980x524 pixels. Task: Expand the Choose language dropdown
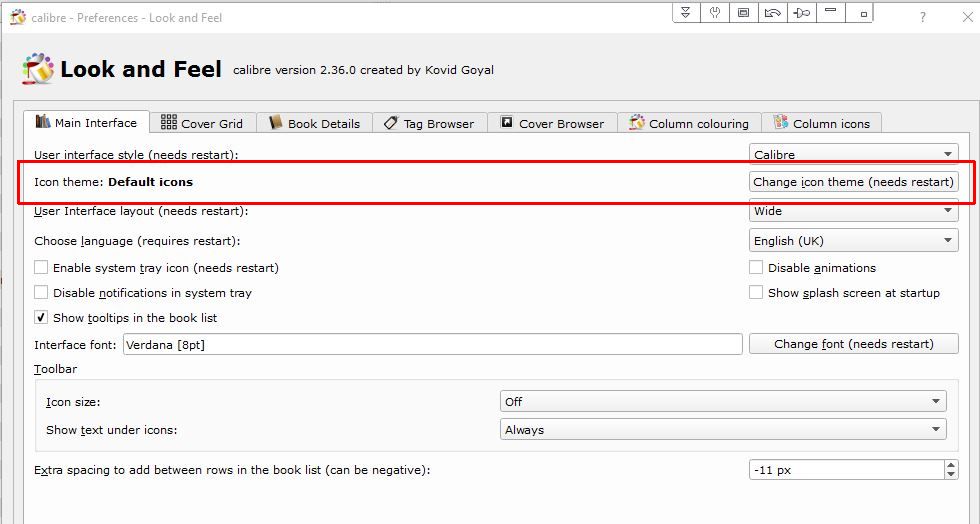point(854,241)
